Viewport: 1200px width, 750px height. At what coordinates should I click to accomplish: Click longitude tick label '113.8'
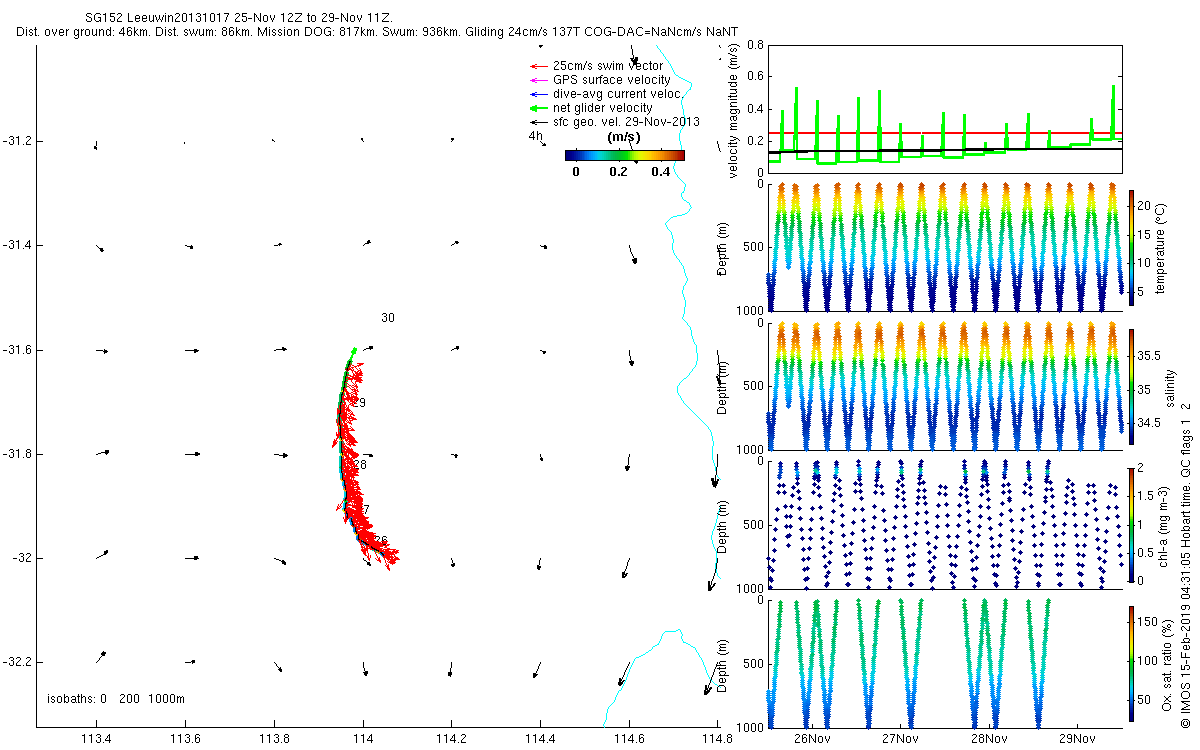click(274, 739)
